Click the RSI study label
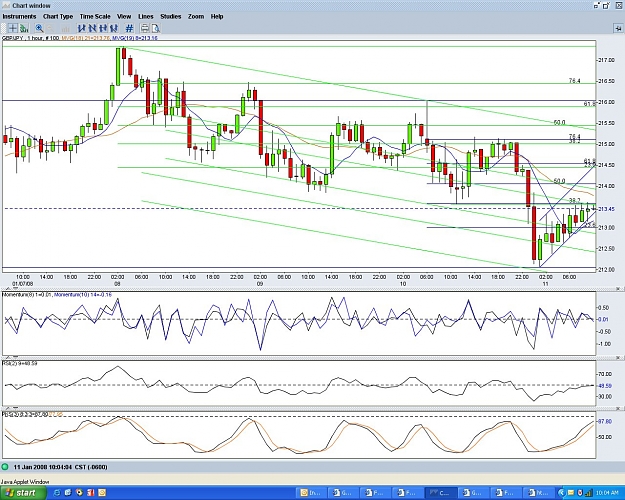Viewport: 625px width, 500px height. pyautogui.click(x=20, y=363)
